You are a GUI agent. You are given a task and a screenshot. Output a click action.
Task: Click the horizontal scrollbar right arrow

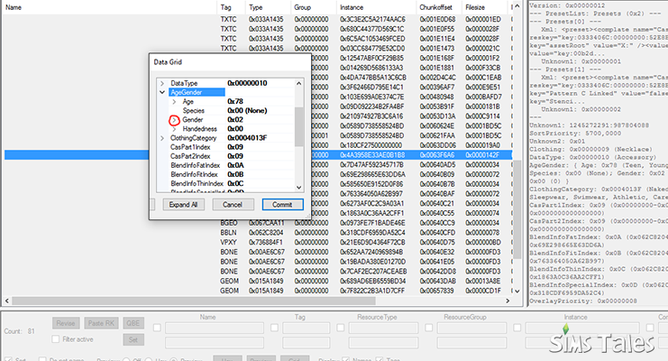(507, 300)
